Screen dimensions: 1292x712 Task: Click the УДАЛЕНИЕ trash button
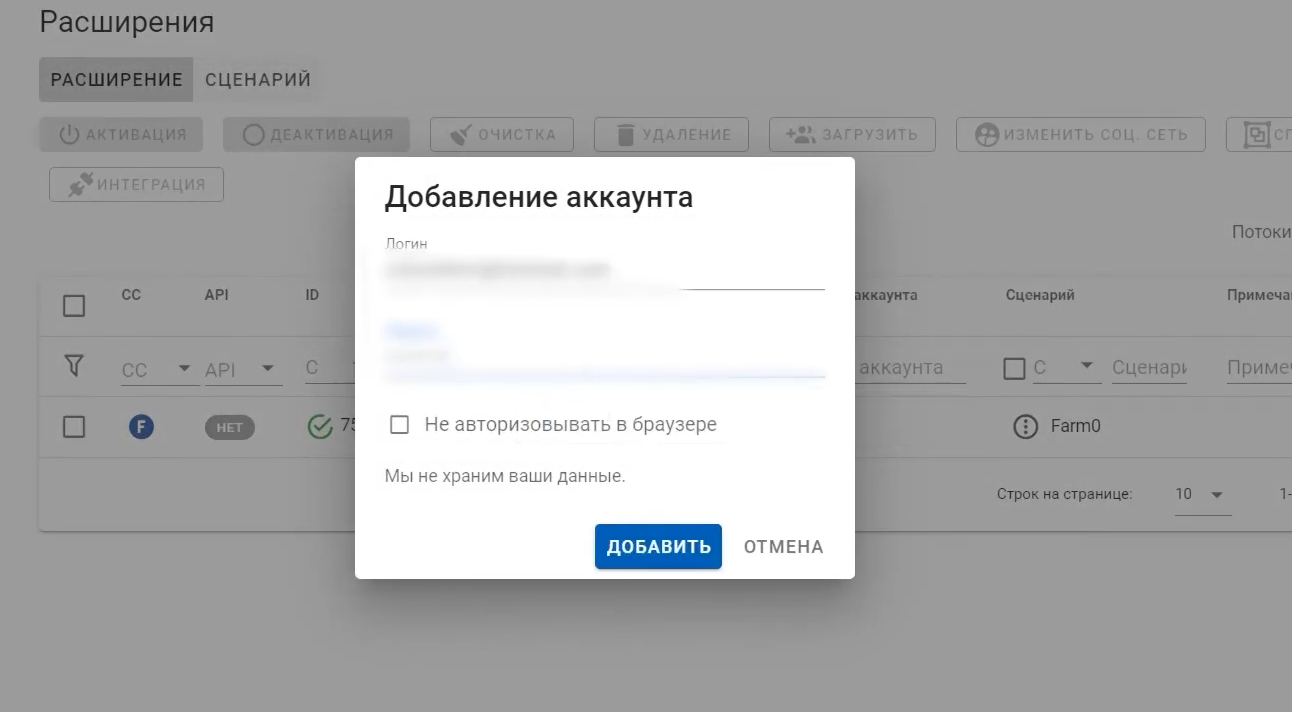pyautogui.click(x=672, y=134)
